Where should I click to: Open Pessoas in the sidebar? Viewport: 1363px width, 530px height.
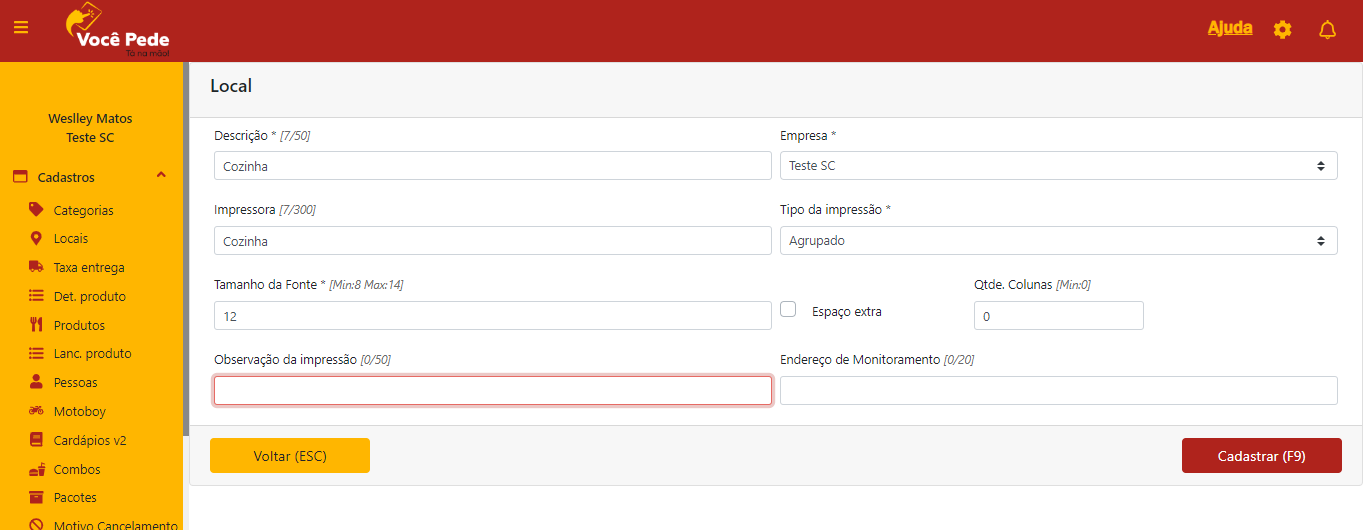[75, 383]
